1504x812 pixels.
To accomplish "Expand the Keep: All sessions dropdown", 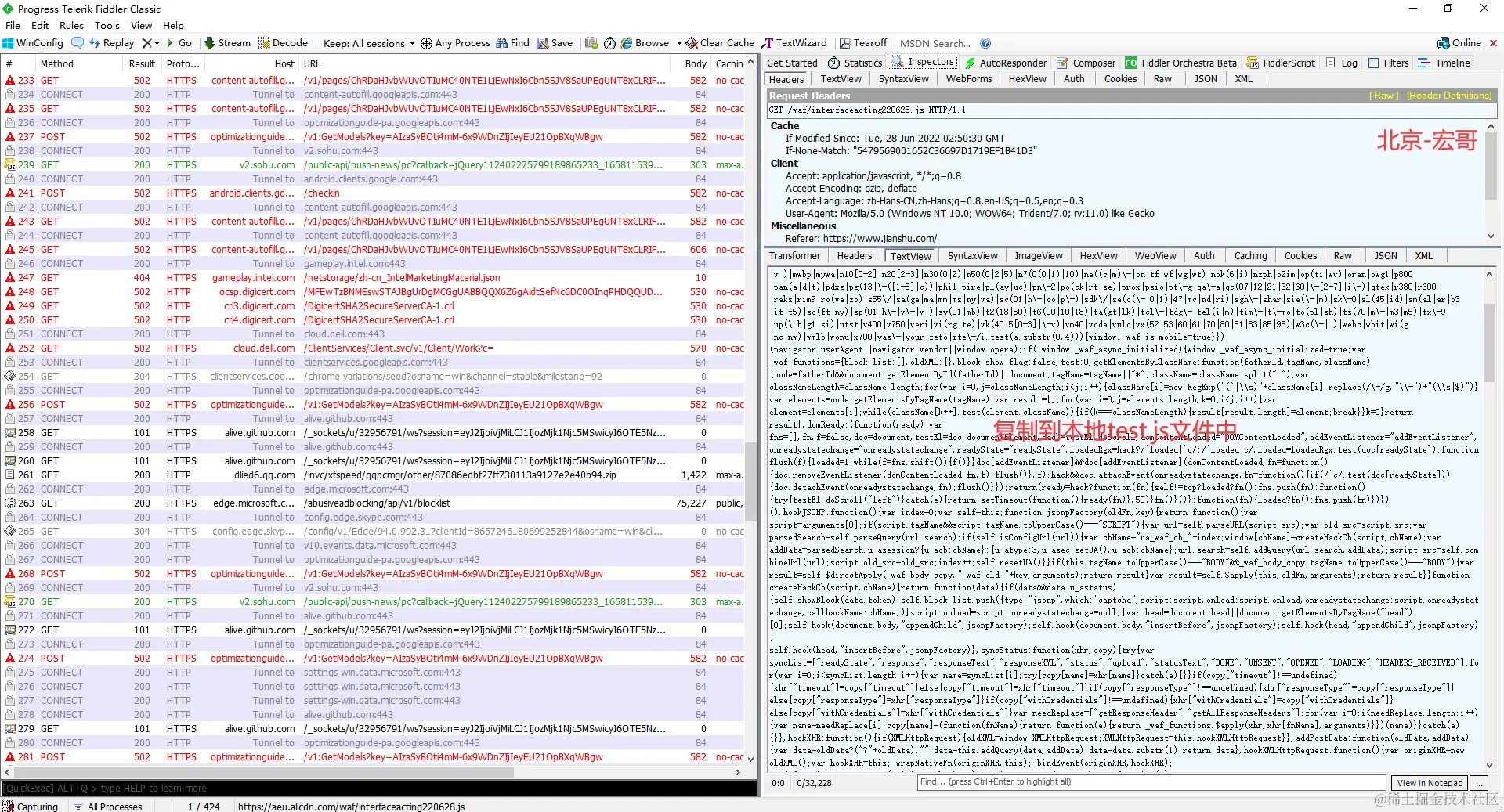I will point(369,43).
